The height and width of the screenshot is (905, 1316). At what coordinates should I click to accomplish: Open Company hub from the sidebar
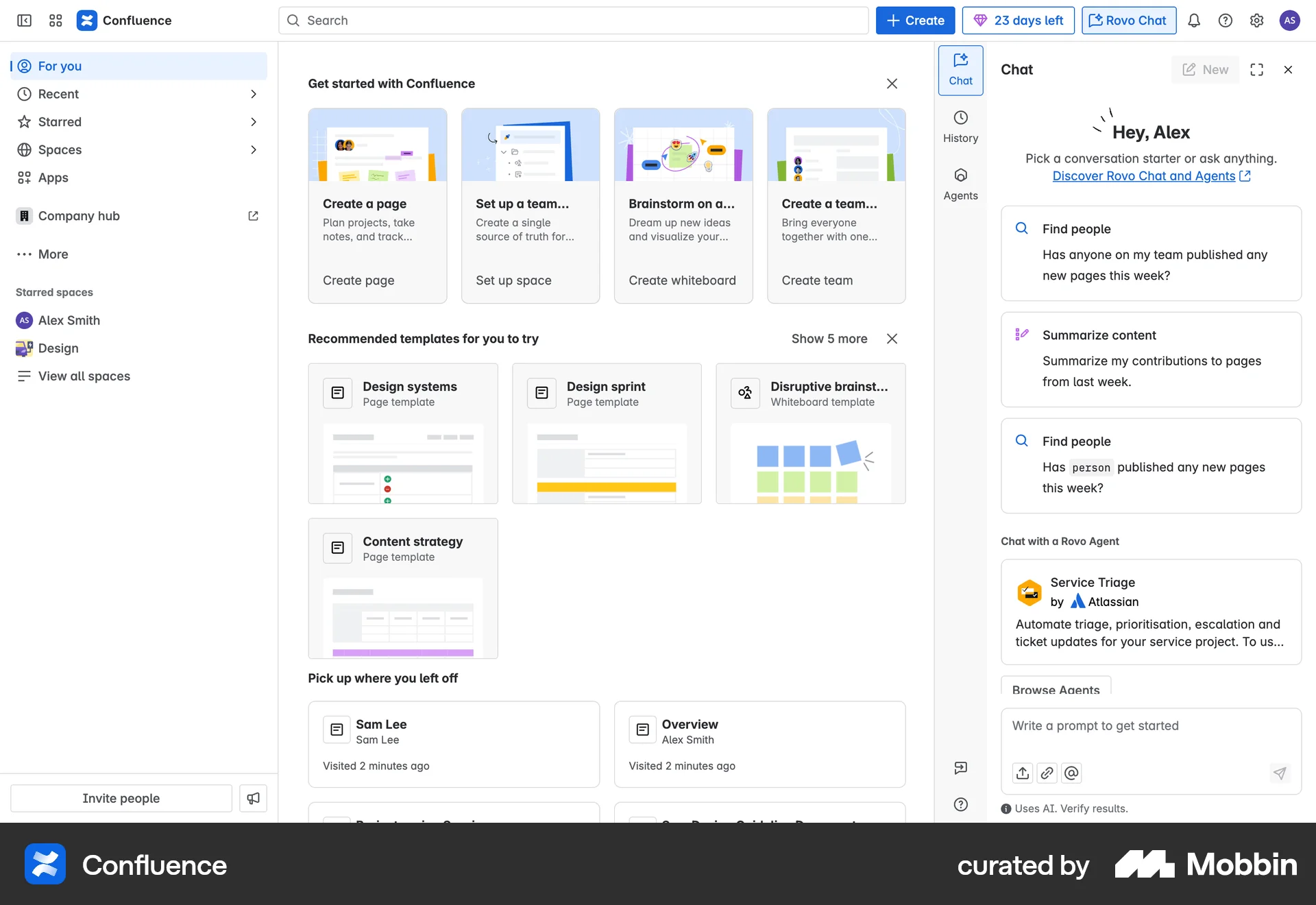click(79, 215)
